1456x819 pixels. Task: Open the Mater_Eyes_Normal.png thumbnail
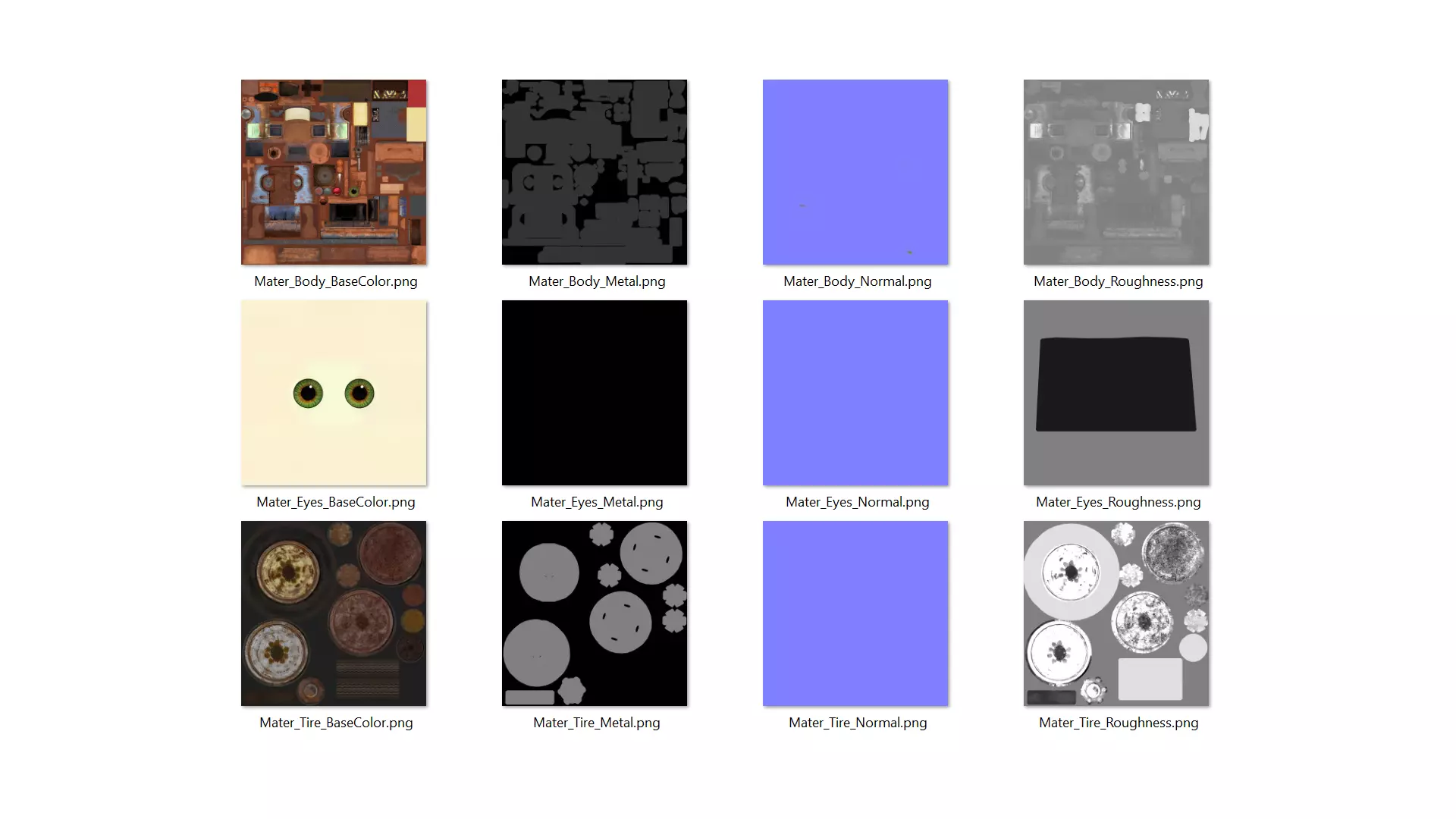click(x=855, y=393)
